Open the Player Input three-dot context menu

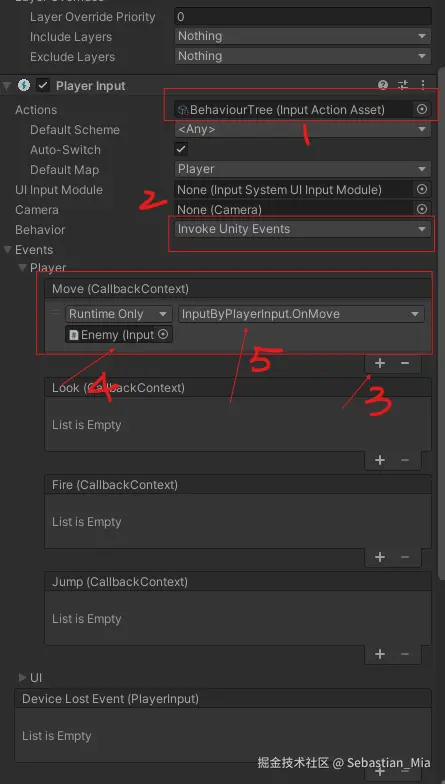pyautogui.click(x=423, y=86)
